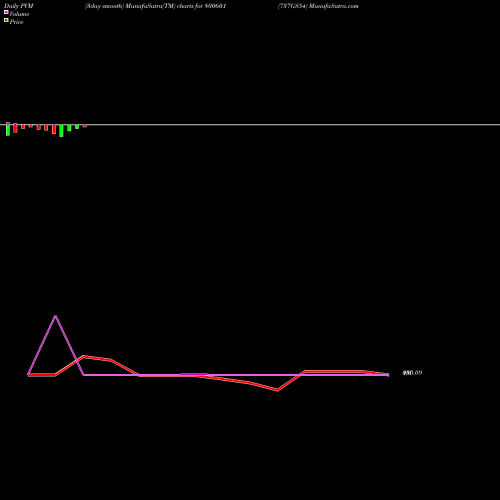Click the peak of the magenta volume line
This screenshot has width=500, height=500.
[55, 316]
